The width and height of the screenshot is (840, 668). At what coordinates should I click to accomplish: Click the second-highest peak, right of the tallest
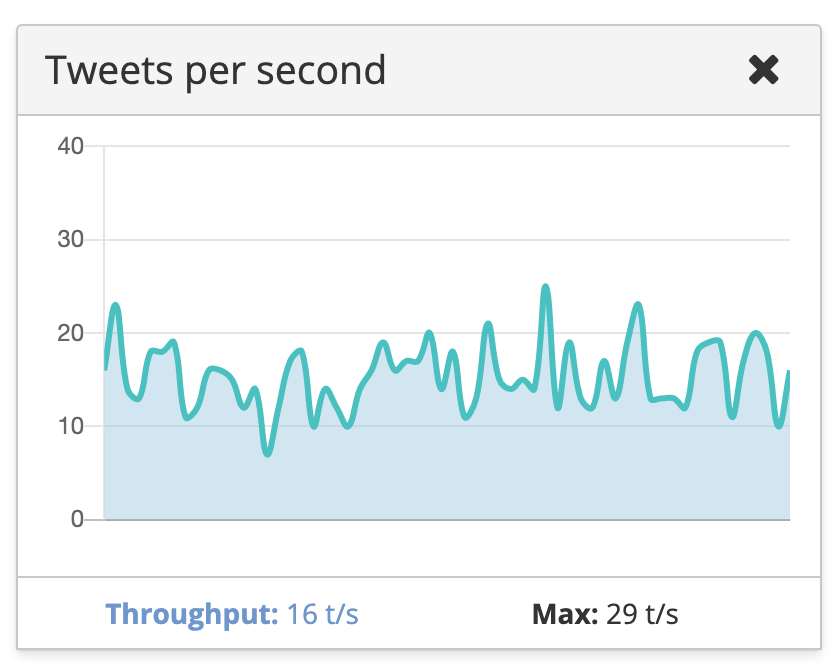[x=638, y=305]
